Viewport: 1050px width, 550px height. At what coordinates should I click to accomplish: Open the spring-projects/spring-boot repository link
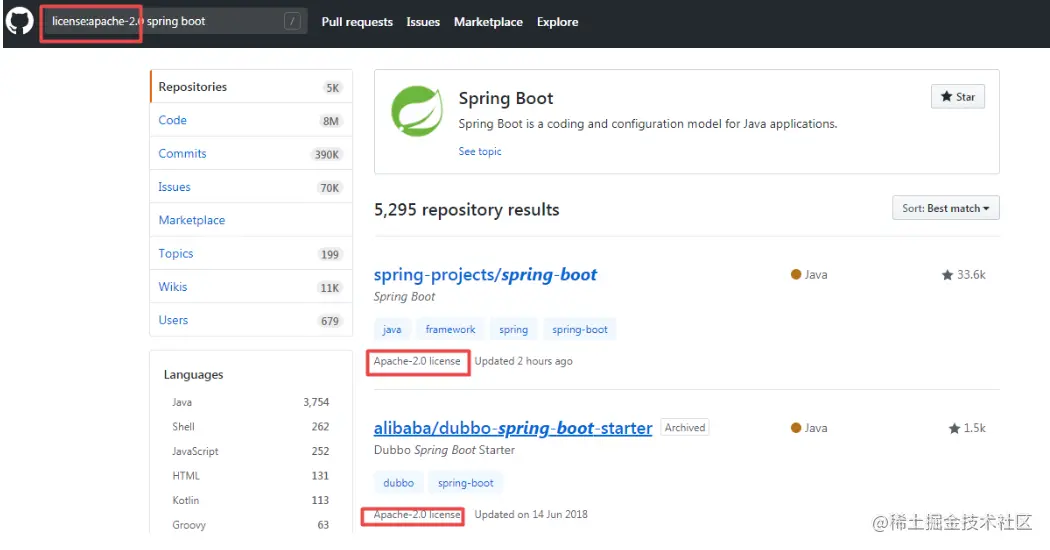pyautogui.click(x=485, y=275)
